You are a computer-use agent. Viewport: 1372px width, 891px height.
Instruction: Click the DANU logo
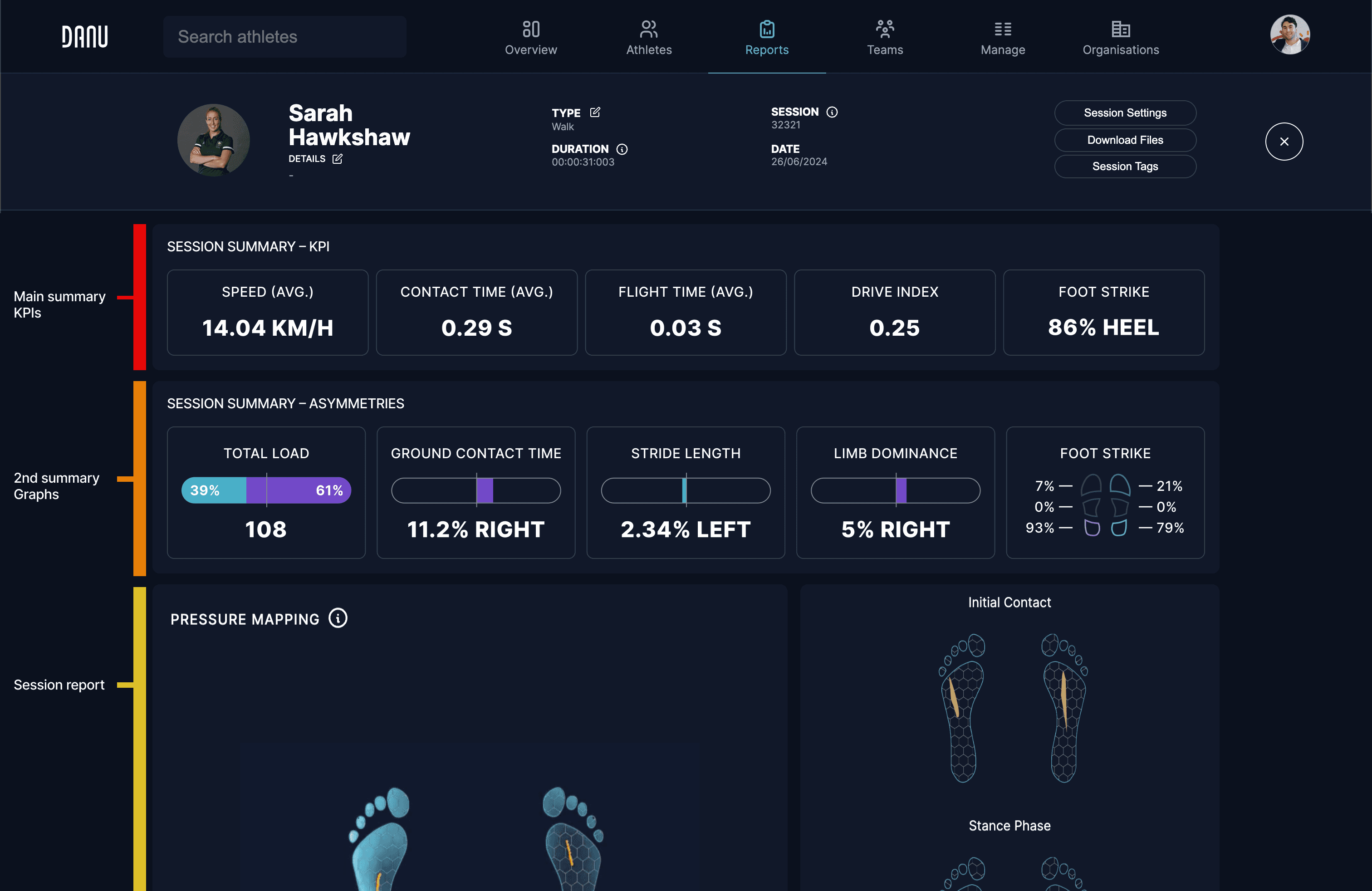pyautogui.click(x=85, y=36)
